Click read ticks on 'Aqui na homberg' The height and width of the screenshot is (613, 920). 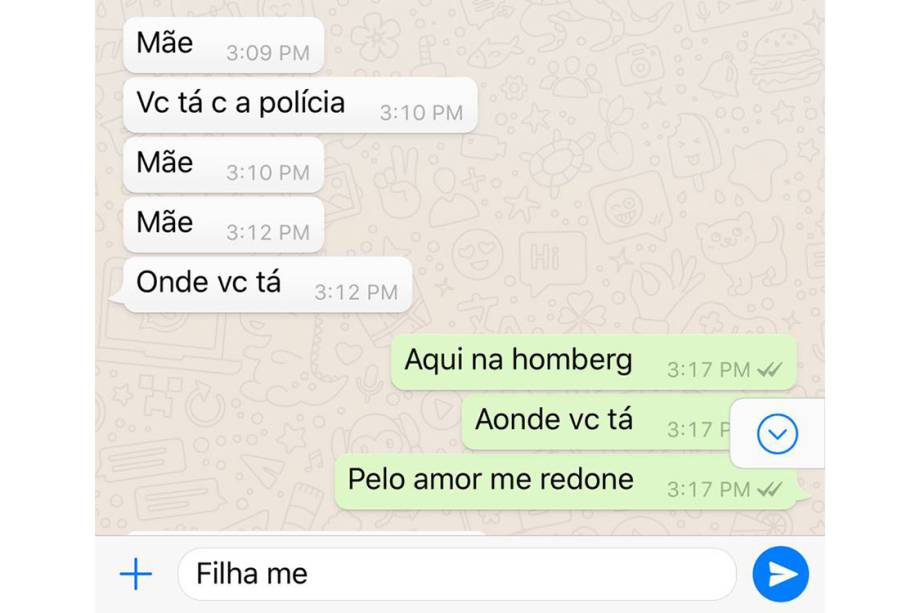click(769, 370)
